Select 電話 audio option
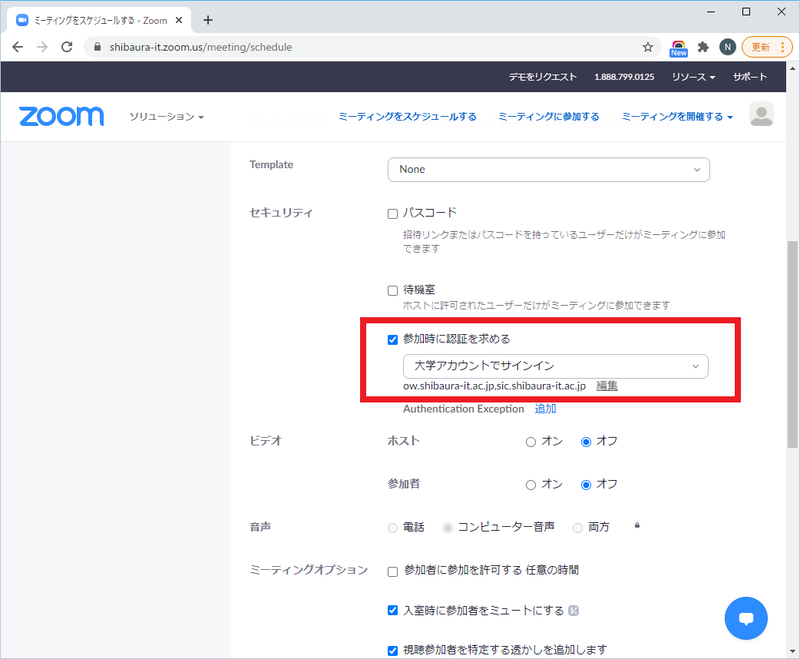800x659 pixels. tap(392, 528)
